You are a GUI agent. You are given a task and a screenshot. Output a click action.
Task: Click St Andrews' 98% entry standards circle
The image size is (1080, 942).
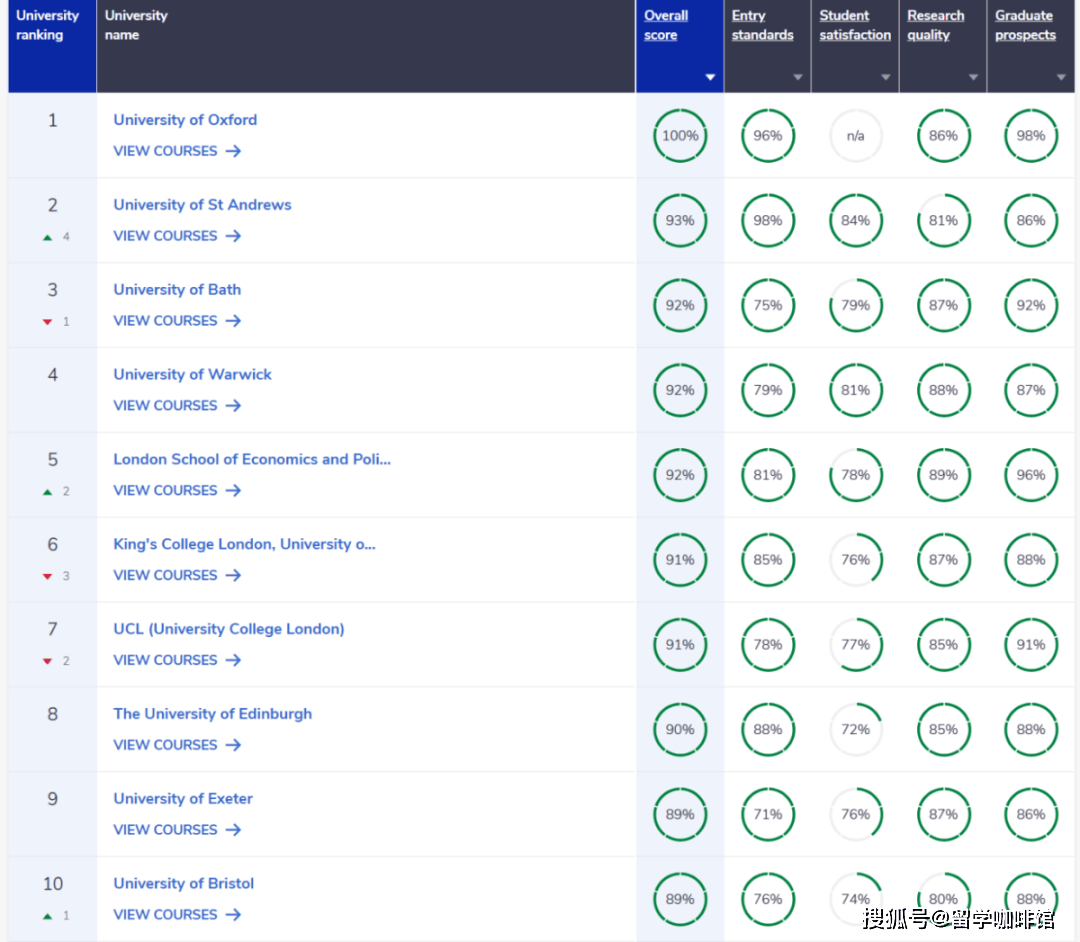[767, 220]
